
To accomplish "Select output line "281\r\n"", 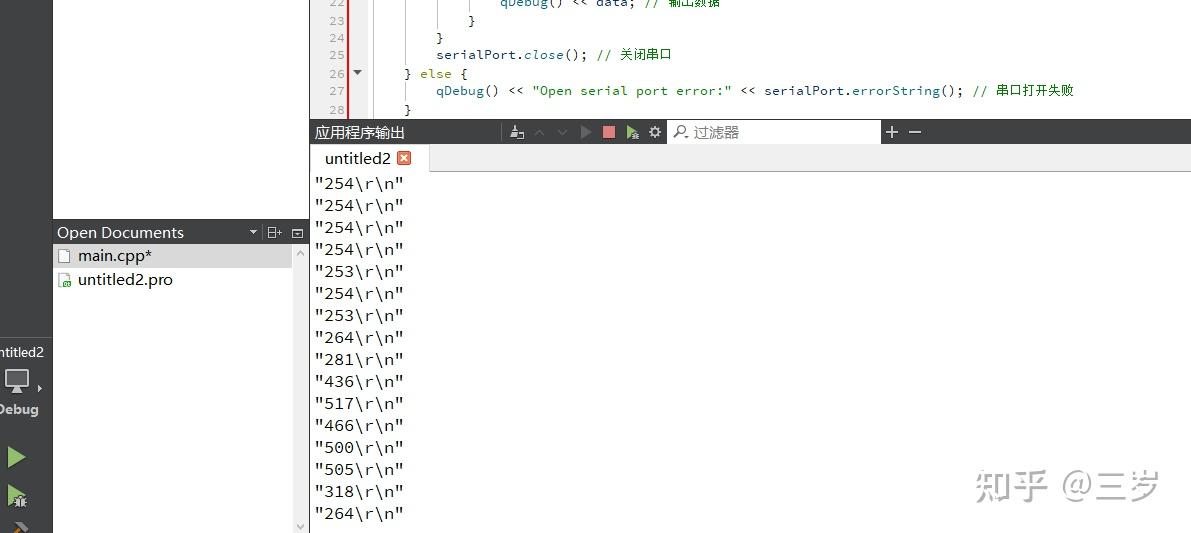I will point(359,359).
